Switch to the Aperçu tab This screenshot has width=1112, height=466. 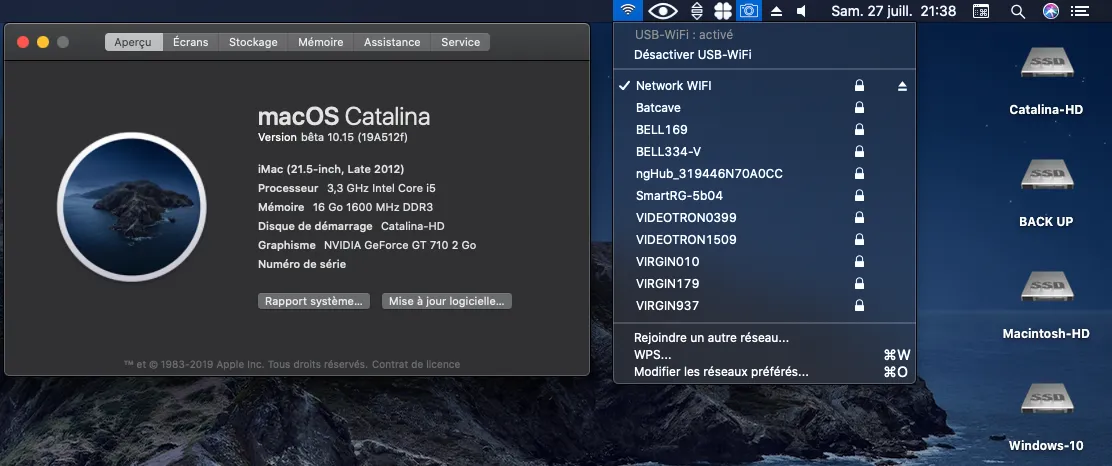pos(133,42)
